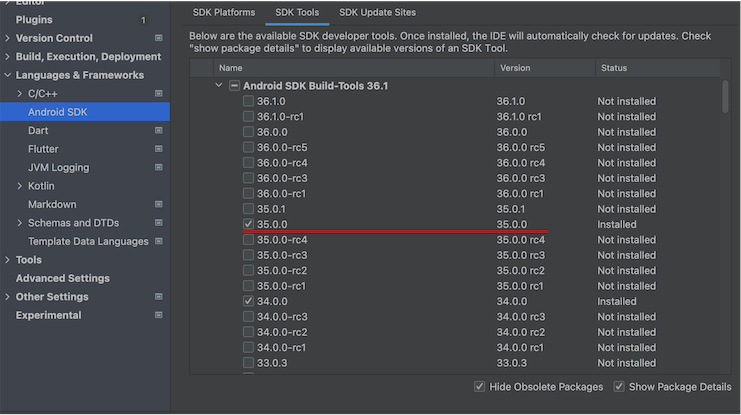Click the project-level icon beside Version Control
The height and width of the screenshot is (415, 741).
click(158, 38)
